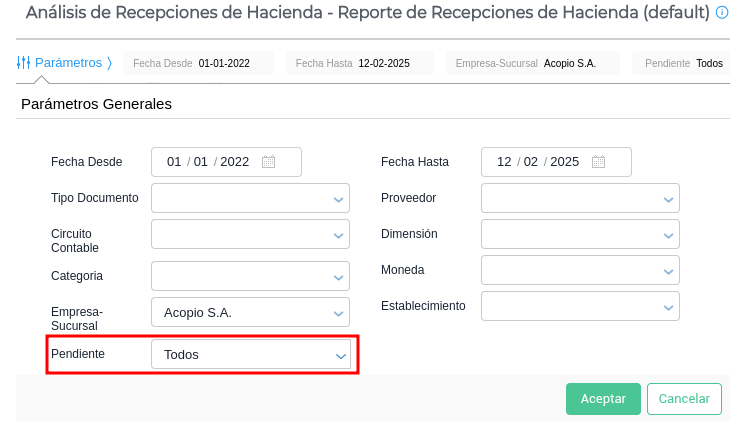Open the Dimensión dropdown

pos(580,234)
